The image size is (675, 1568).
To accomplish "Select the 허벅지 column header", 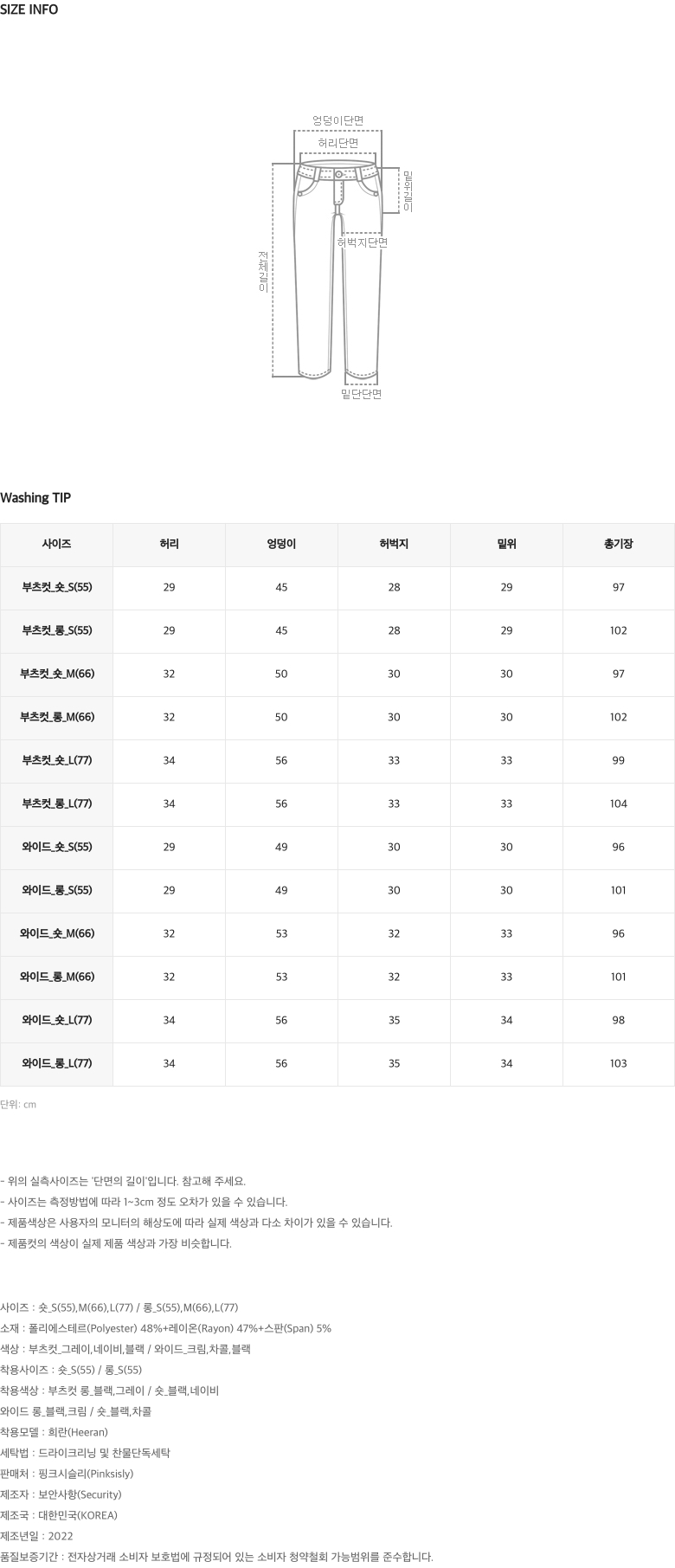I will click(394, 545).
